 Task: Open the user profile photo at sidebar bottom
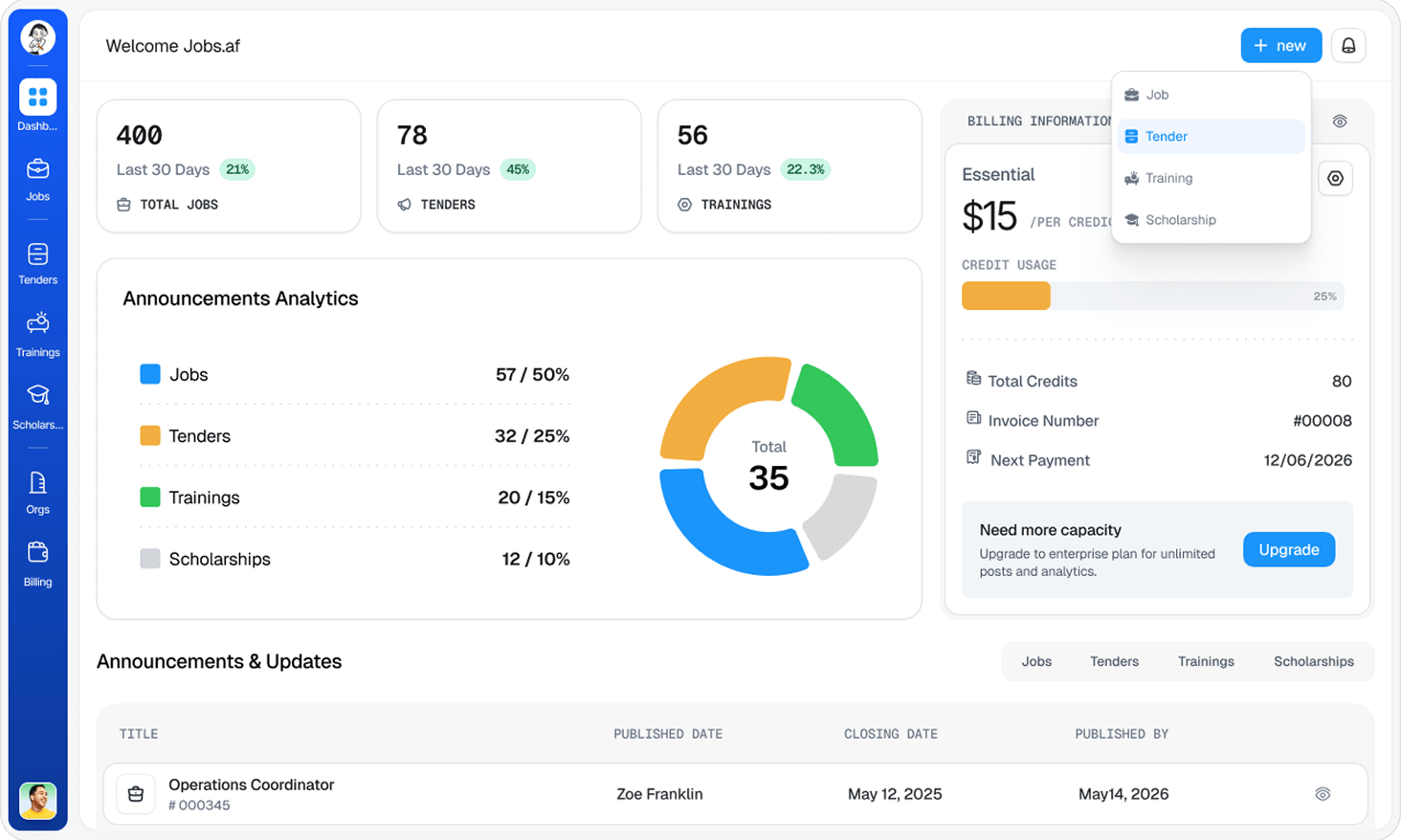(37, 800)
